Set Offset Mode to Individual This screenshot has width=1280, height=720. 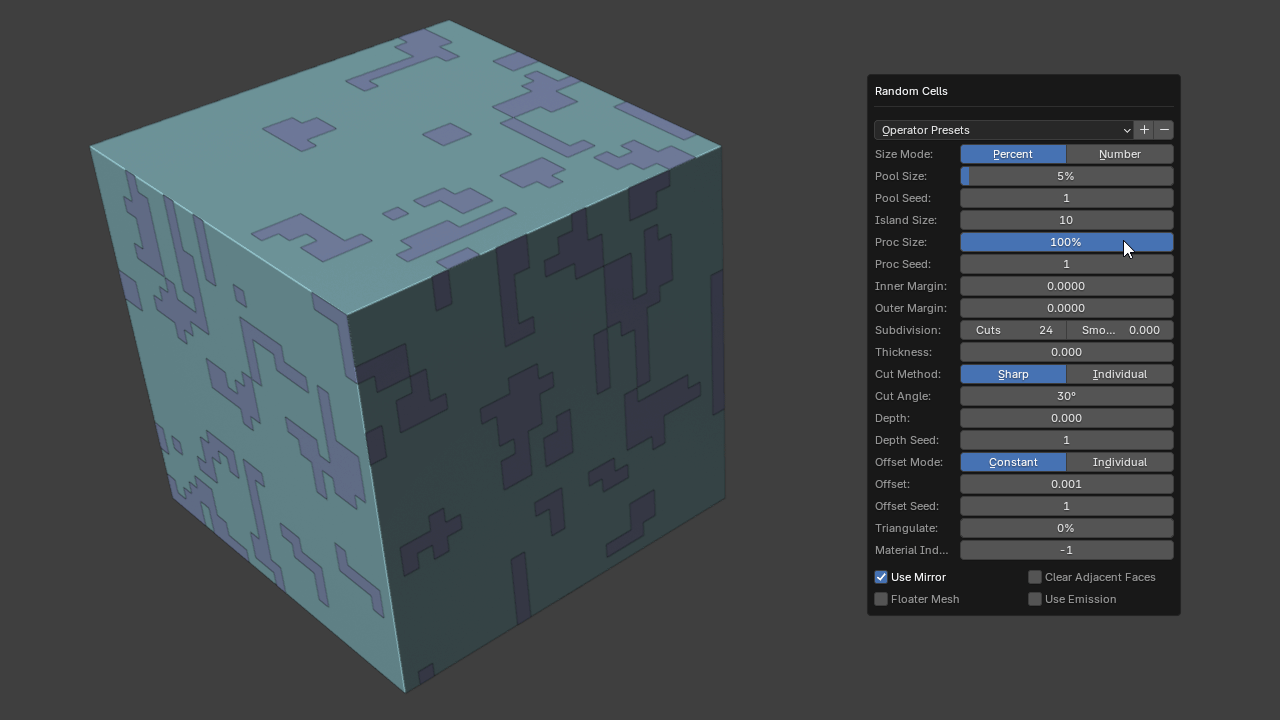(x=1119, y=462)
